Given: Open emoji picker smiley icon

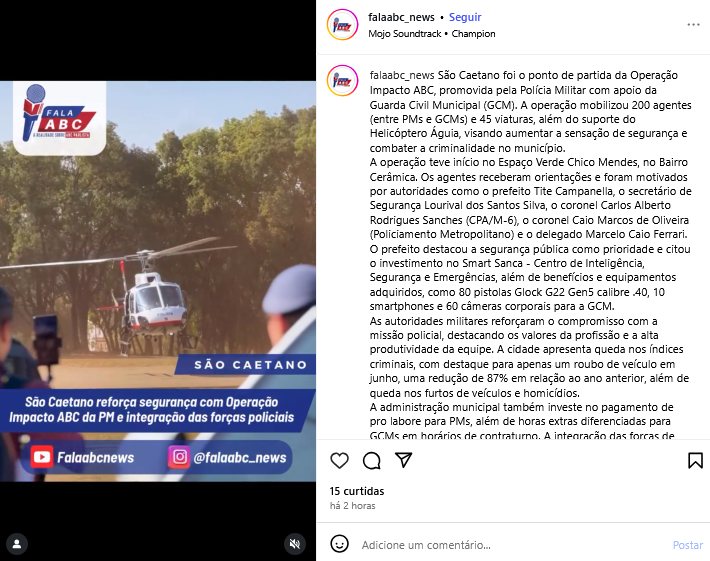Looking at the screenshot, I should click(x=340, y=544).
